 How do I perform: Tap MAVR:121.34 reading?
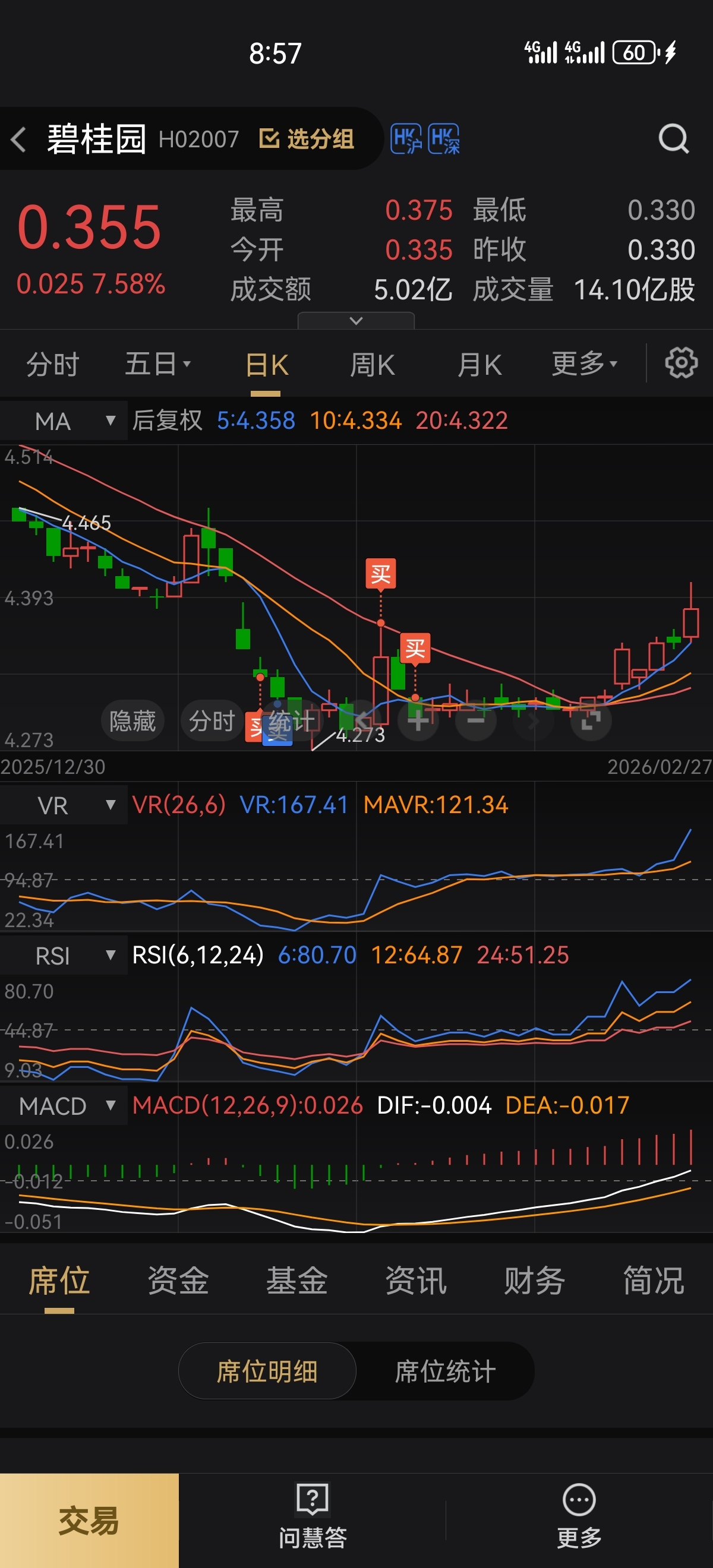436,805
